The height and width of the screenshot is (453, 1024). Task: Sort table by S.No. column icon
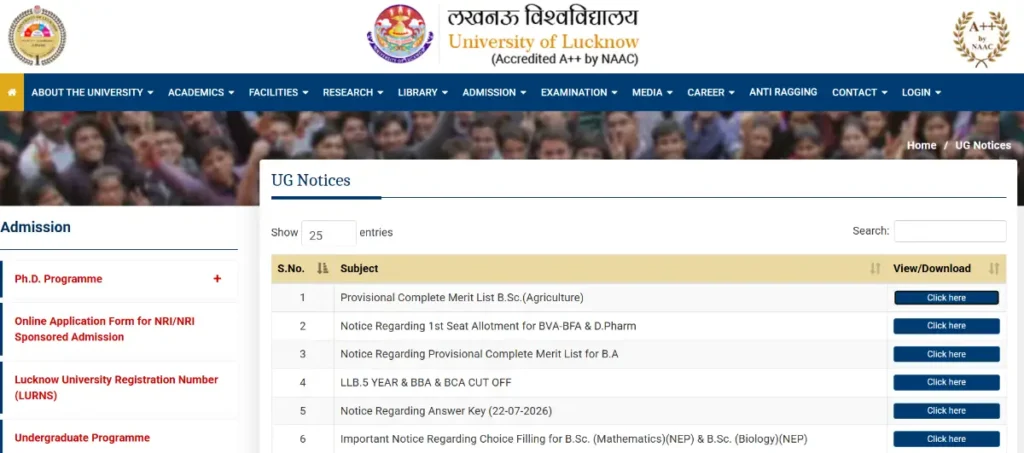tap(322, 268)
